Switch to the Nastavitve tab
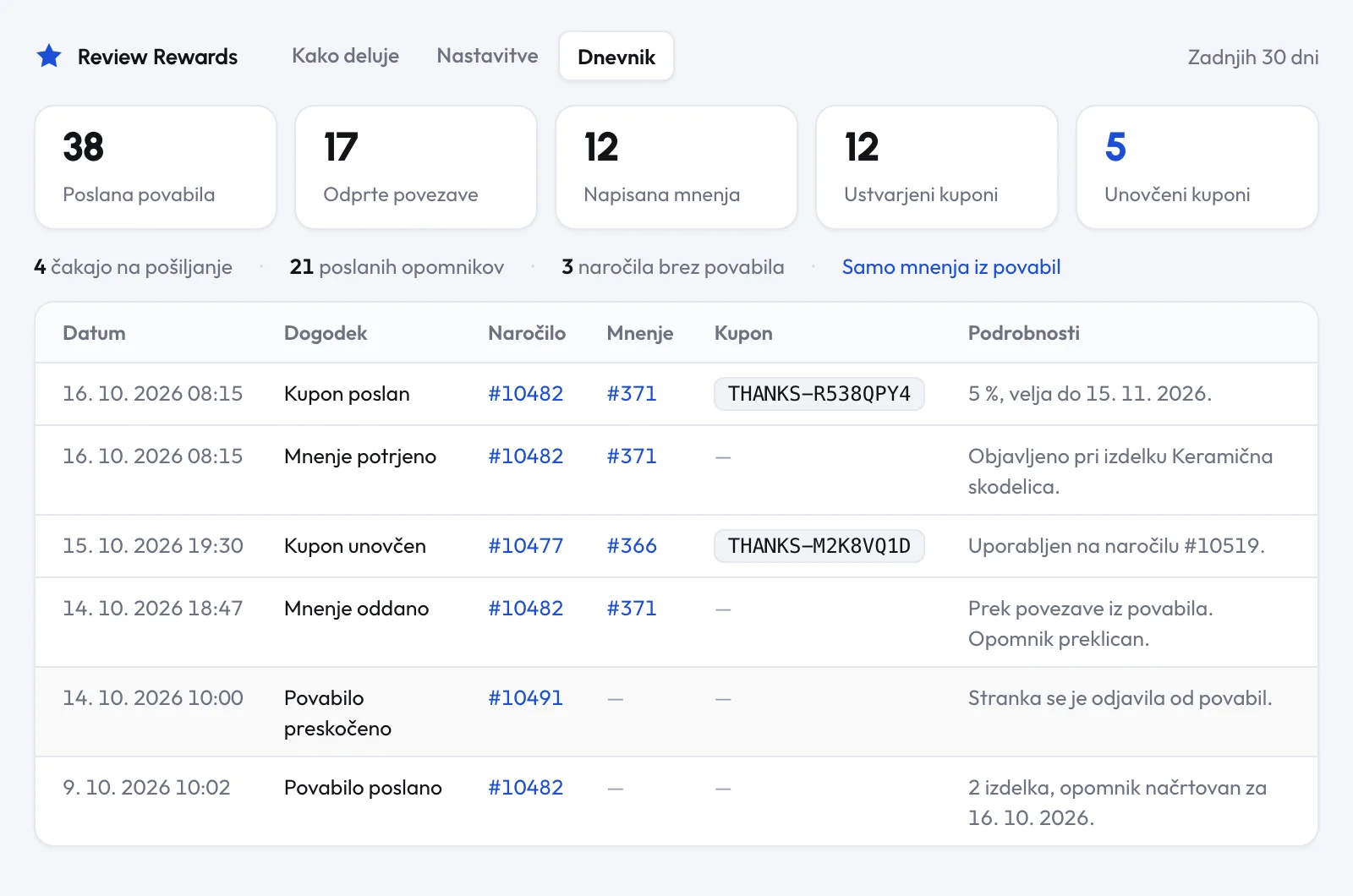Viewport: 1353px width, 896px height. [487, 56]
